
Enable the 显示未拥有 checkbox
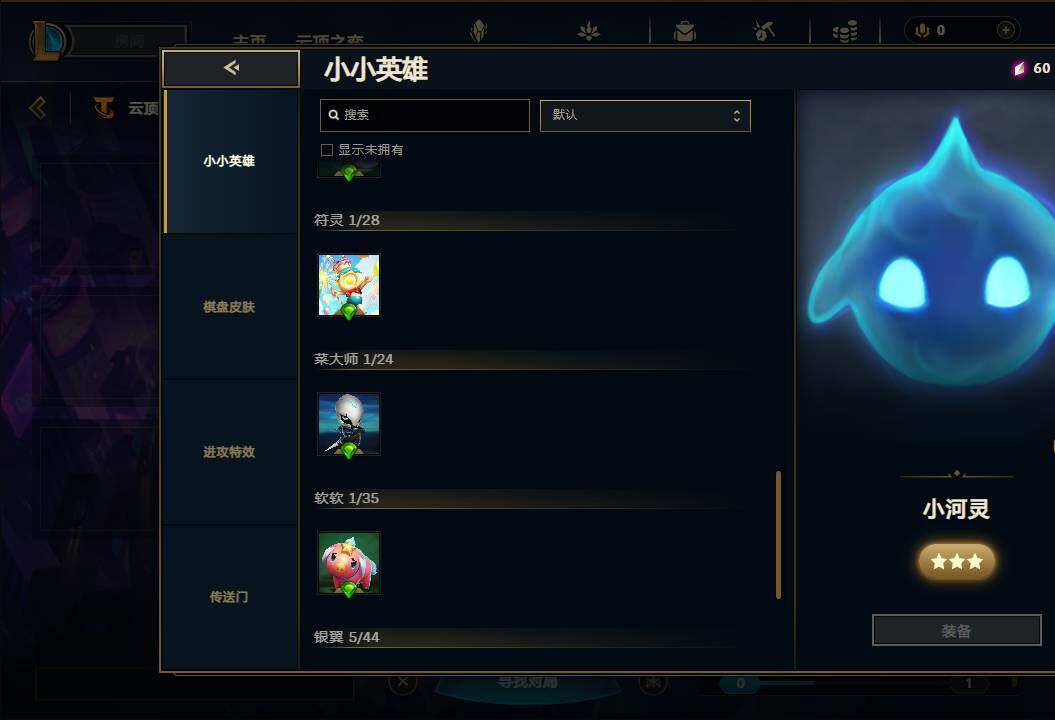pos(327,150)
